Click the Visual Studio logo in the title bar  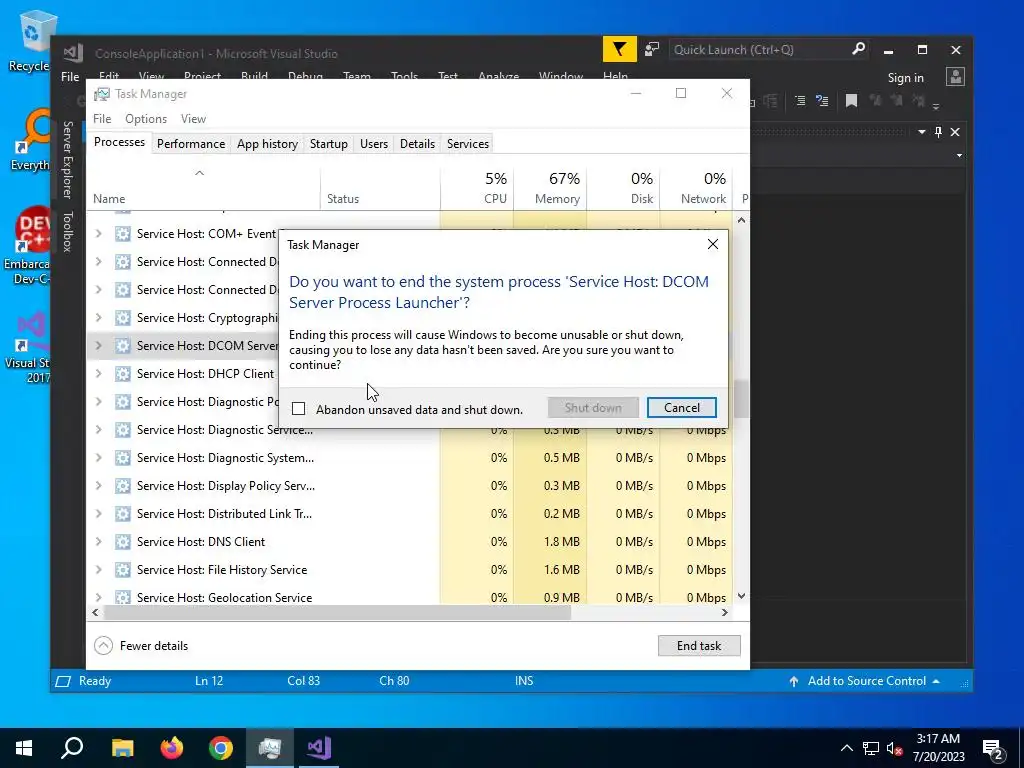pyautogui.click(x=73, y=52)
